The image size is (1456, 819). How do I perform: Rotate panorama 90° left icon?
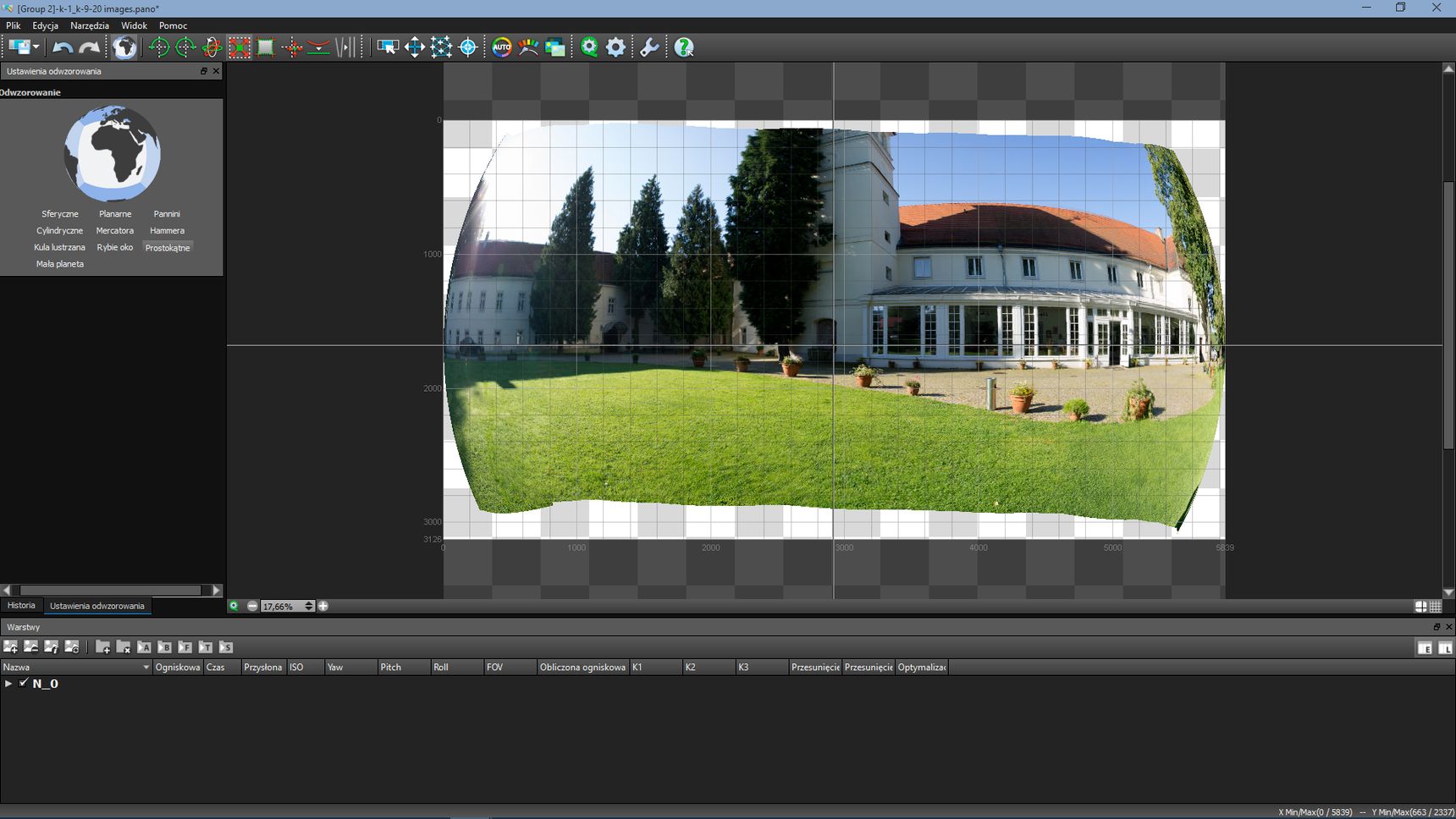click(x=158, y=47)
